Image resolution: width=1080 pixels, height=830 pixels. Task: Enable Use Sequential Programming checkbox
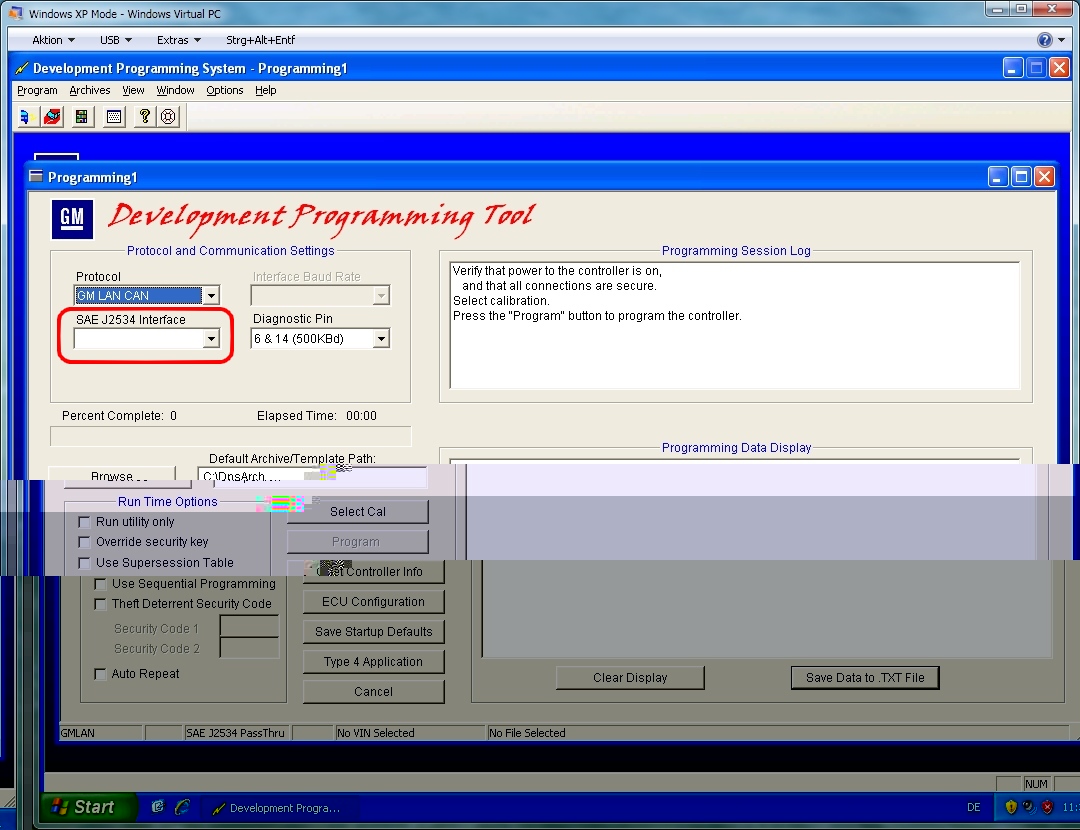tap(100, 584)
